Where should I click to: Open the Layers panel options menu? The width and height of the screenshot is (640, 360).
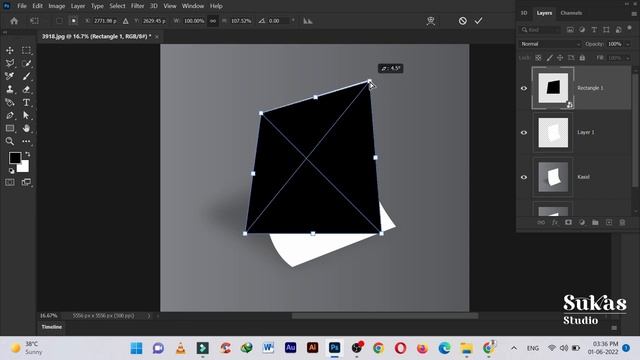(x=633, y=13)
